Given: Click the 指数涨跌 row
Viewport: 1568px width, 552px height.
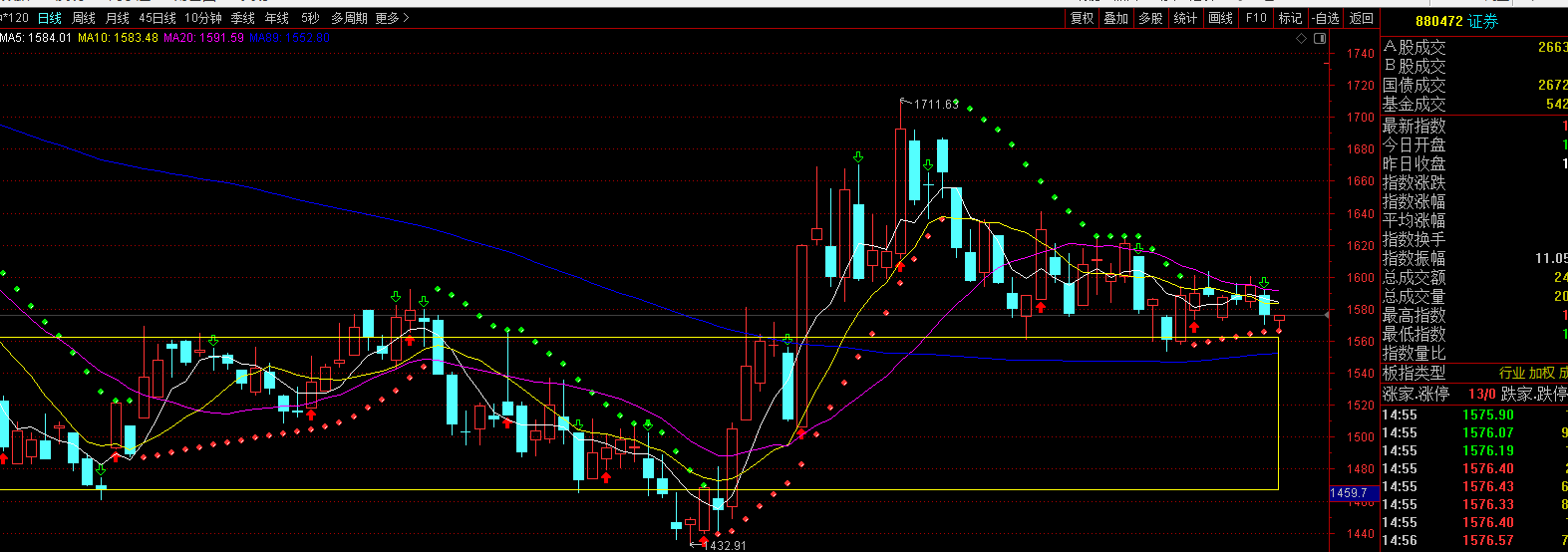Looking at the screenshot, I should pos(1474,182).
